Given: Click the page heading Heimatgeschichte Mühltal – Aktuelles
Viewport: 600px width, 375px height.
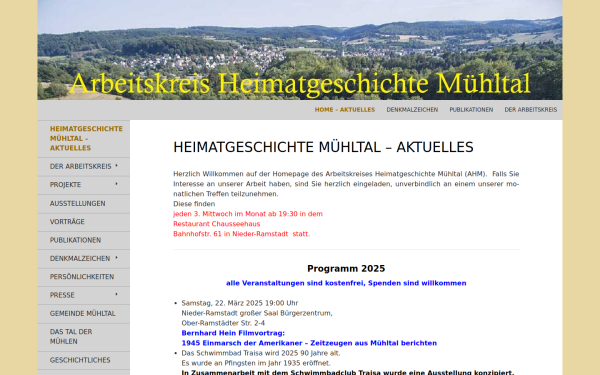Looking at the screenshot, I should coord(323,147).
